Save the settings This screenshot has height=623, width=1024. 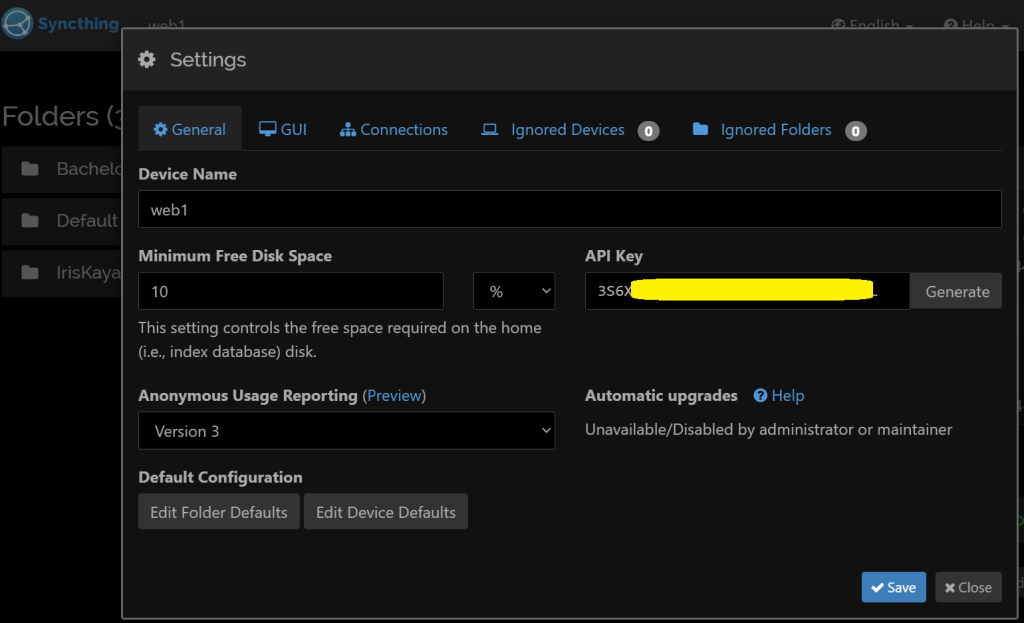893,587
